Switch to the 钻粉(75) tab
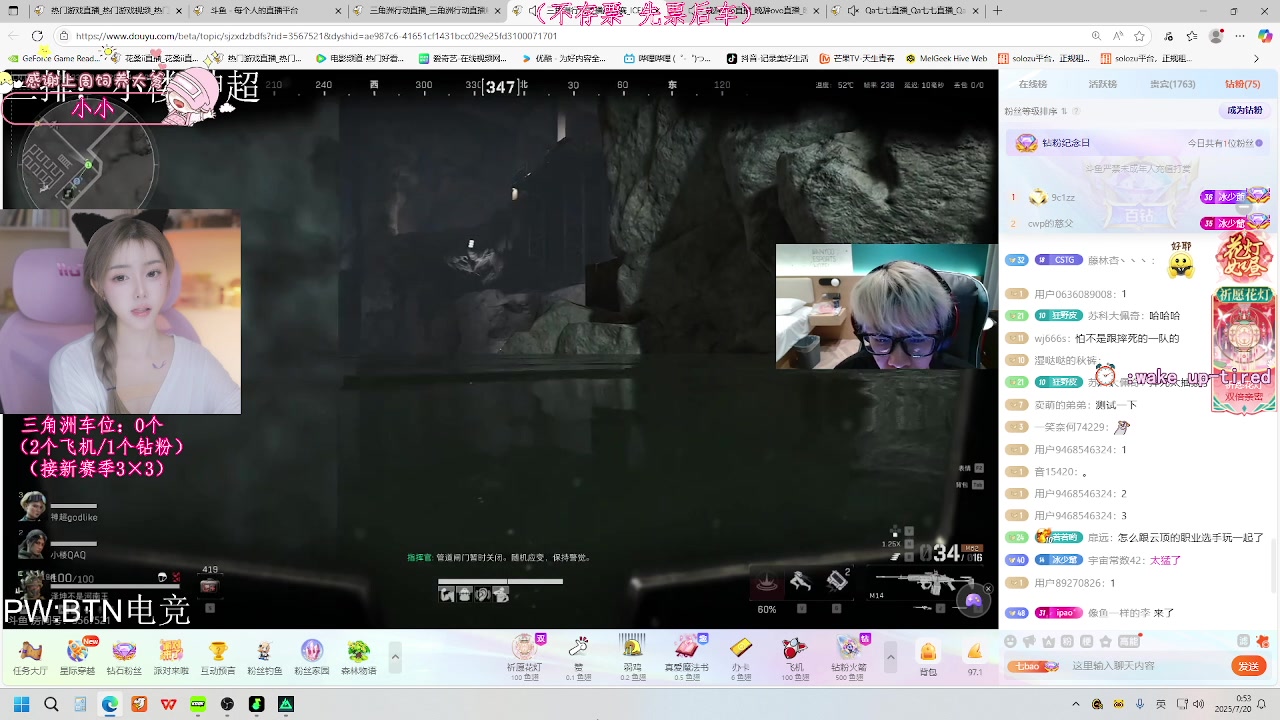This screenshot has height=720, width=1280. pos(1242,85)
